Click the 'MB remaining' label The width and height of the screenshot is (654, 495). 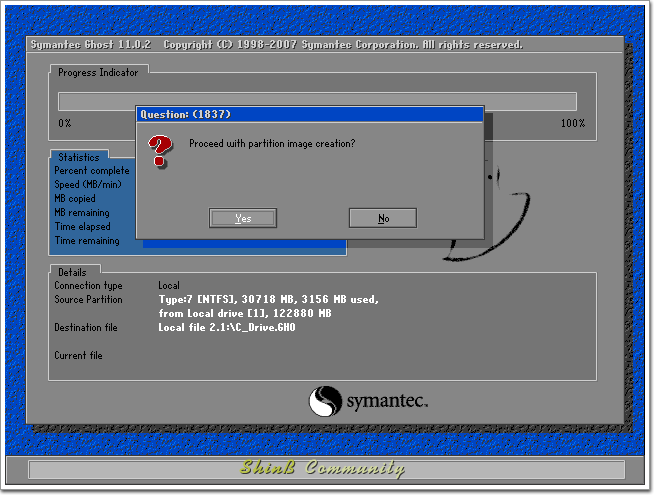(82, 213)
